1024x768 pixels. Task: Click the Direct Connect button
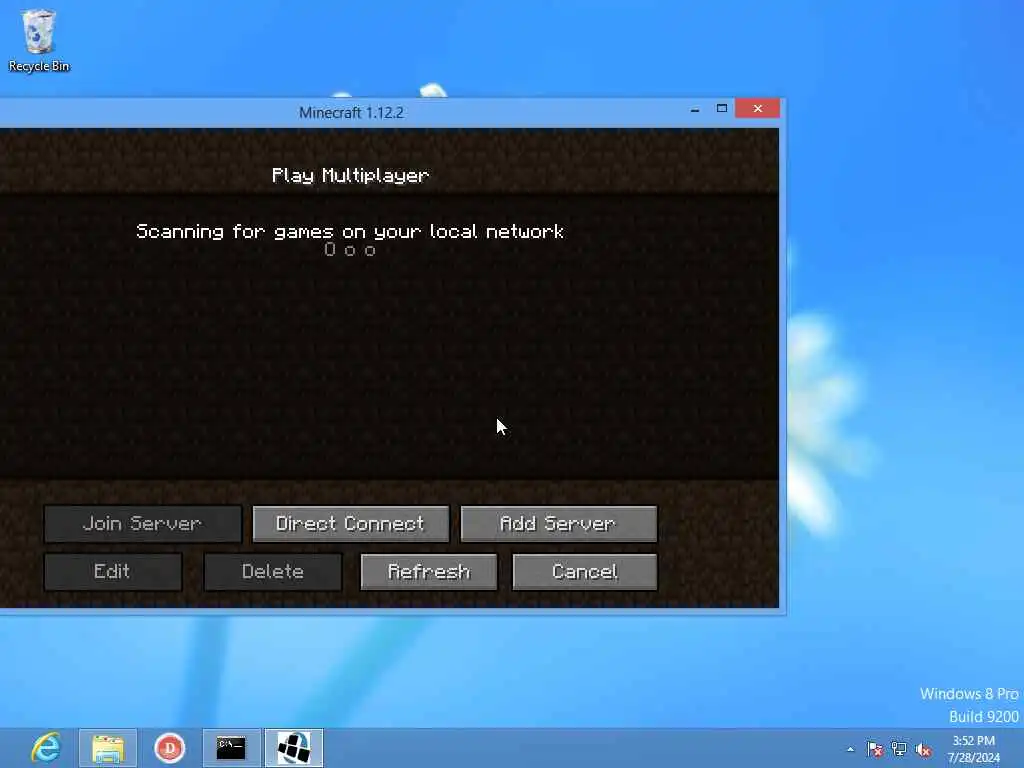(x=351, y=524)
